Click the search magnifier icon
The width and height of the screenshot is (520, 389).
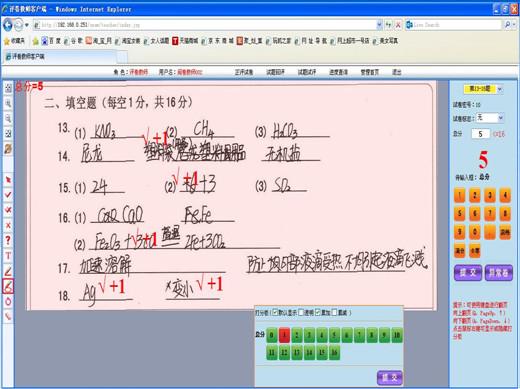[x=507, y=25]
